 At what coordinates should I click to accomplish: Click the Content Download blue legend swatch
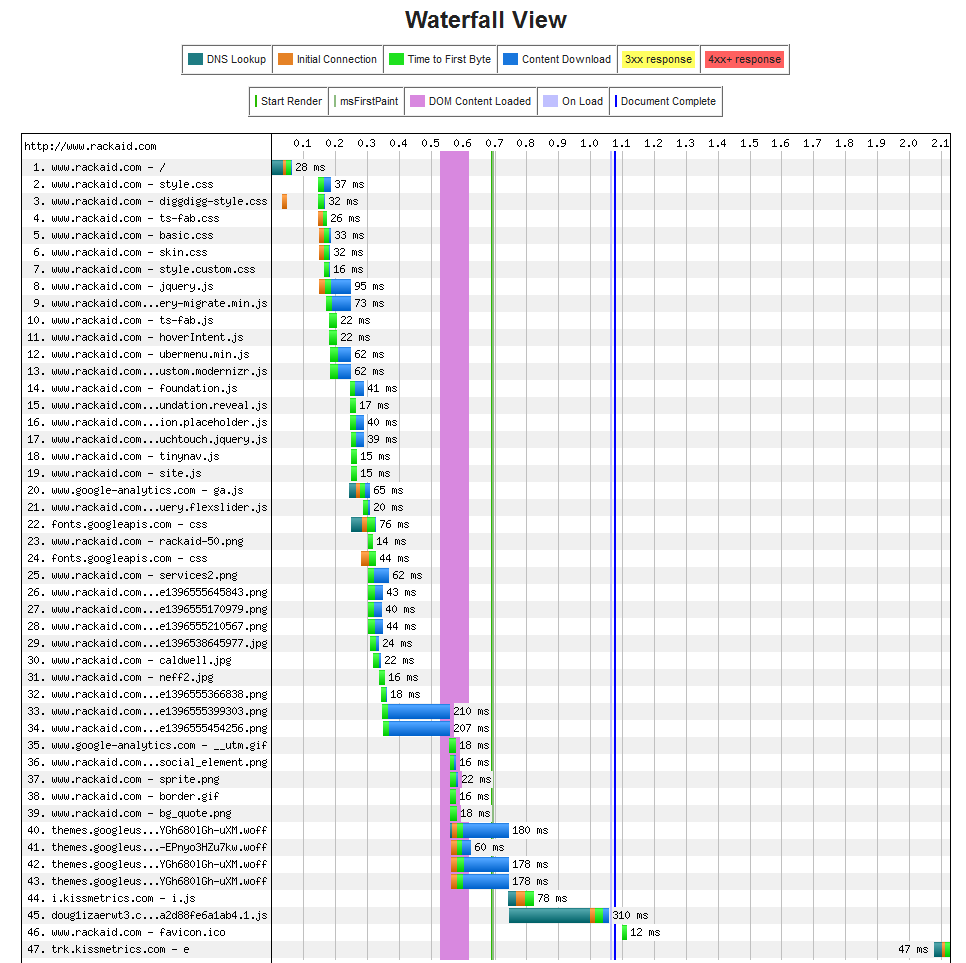tap(510, 59)
